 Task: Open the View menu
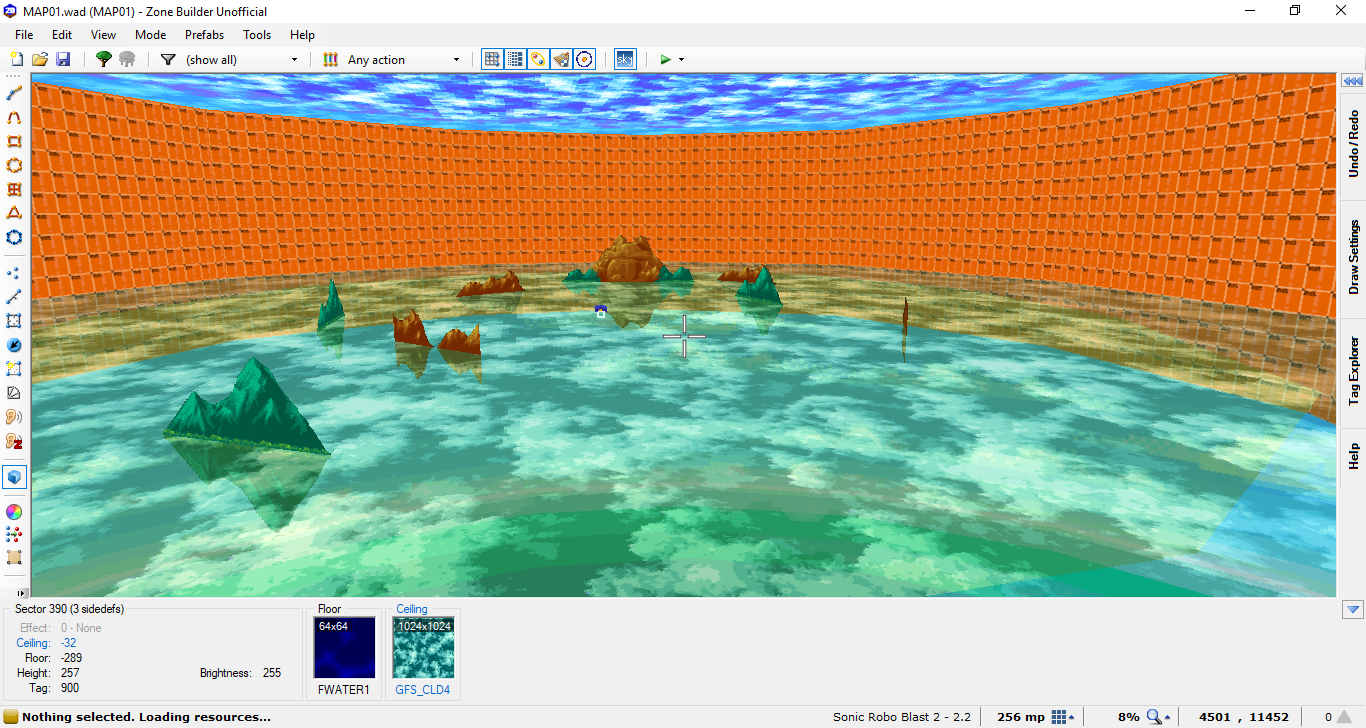click(x=103, y=35)
